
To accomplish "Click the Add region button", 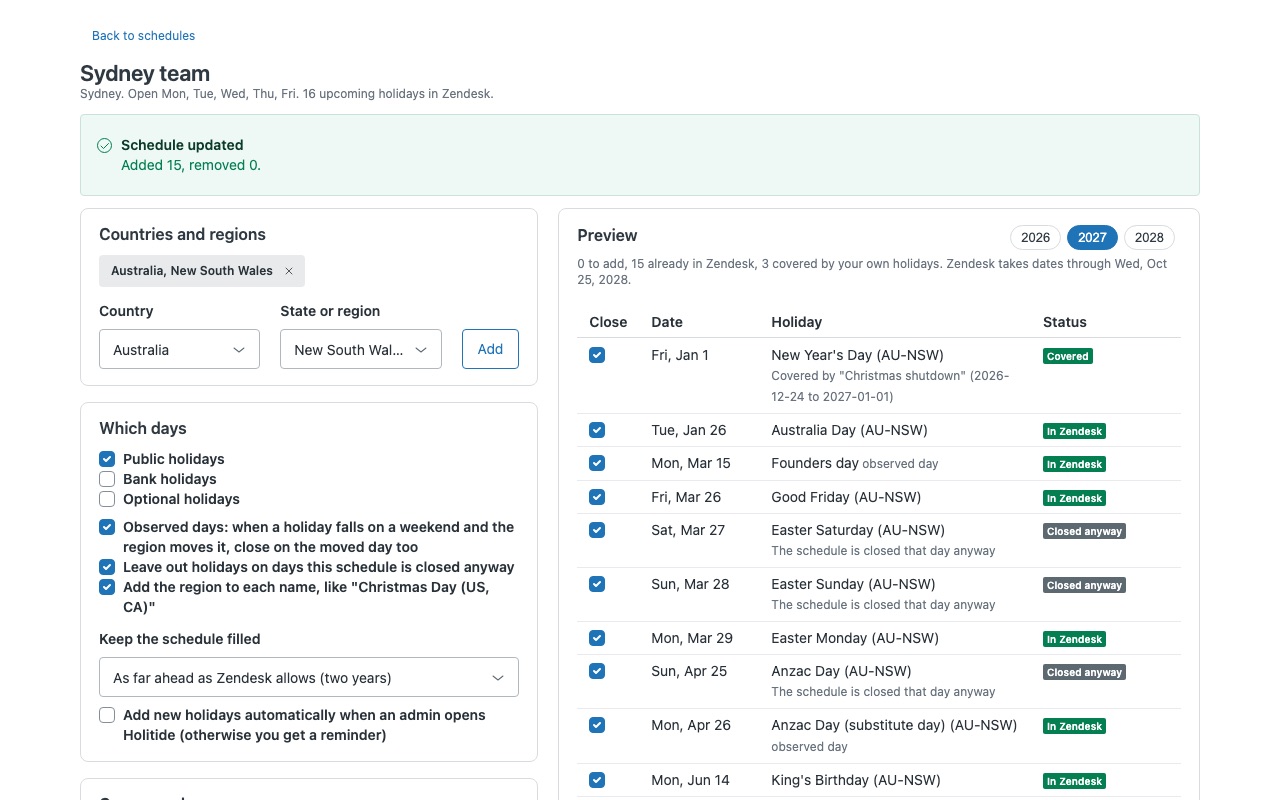I will point(490,349).
